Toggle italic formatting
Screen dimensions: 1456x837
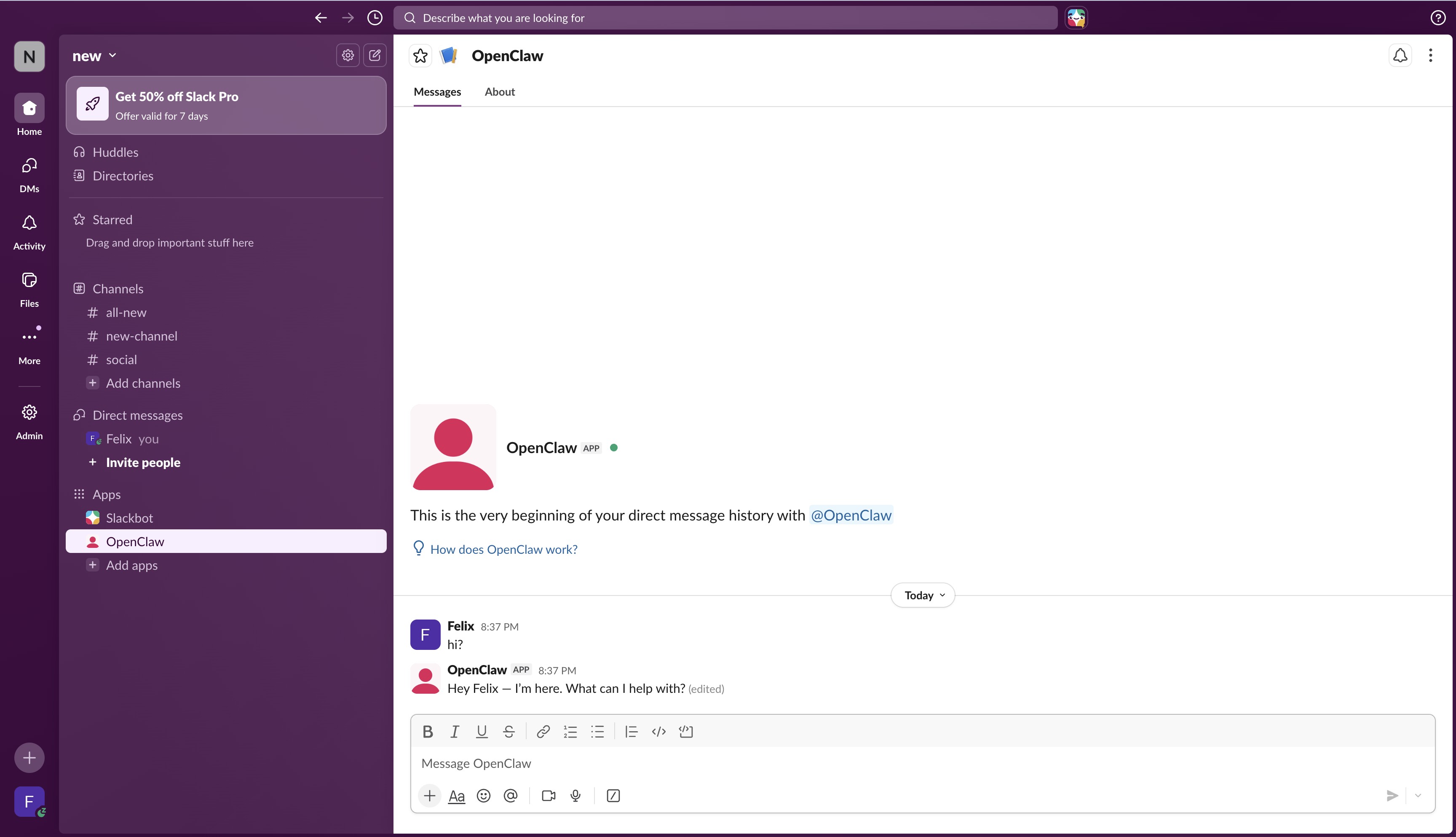pyautogui.click(x=455, y=731)
